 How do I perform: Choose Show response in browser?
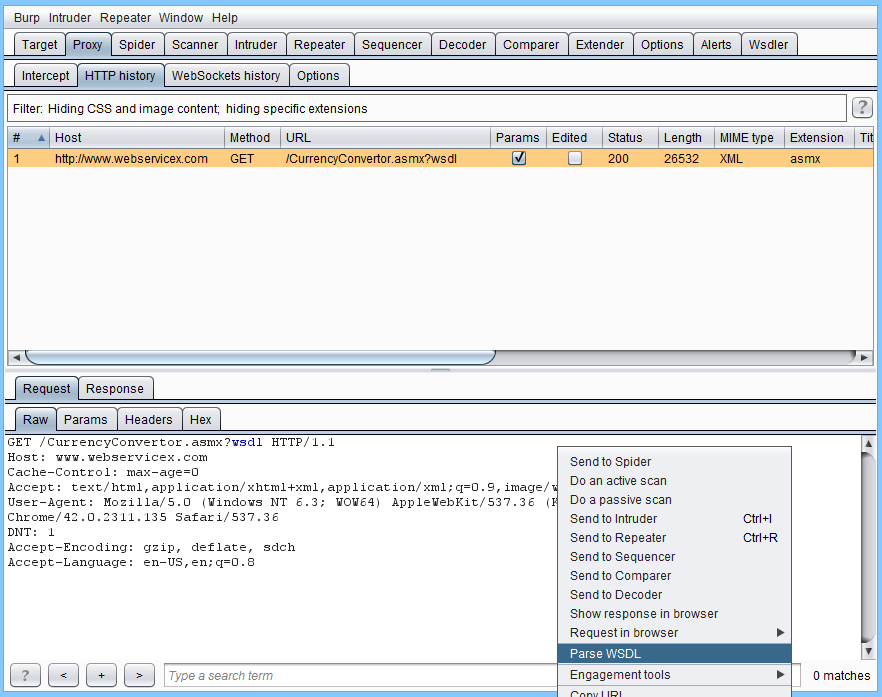pyautogui.click(x=674, y=614)
